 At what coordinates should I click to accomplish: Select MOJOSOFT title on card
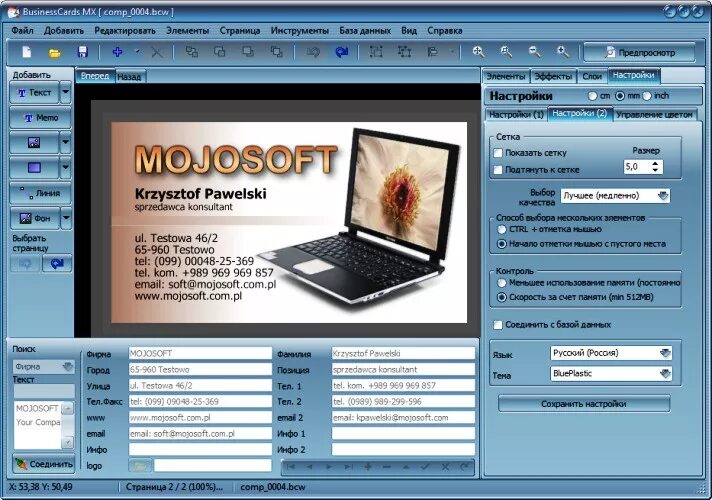(236, 159)
